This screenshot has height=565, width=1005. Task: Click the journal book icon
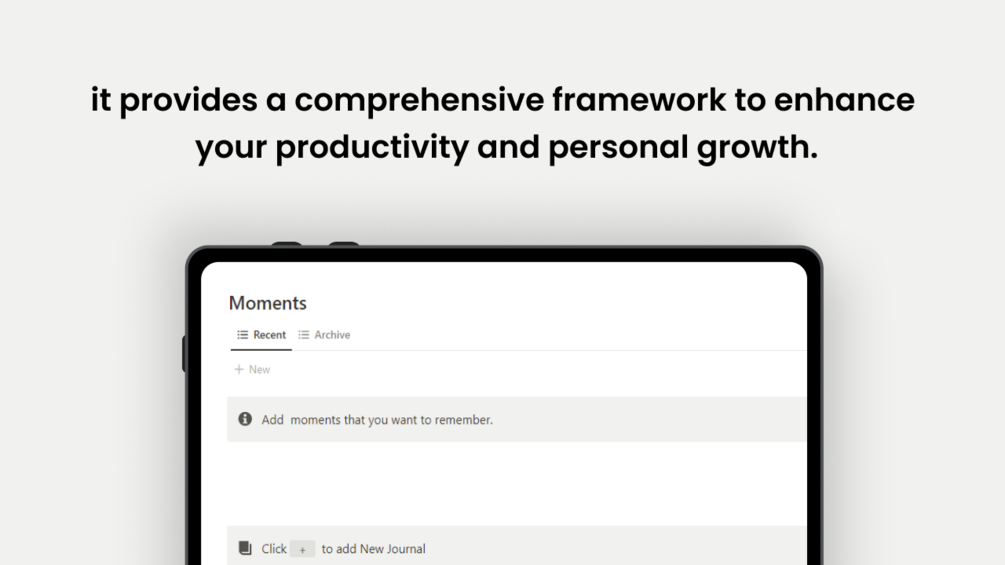[x=245, y=548]
